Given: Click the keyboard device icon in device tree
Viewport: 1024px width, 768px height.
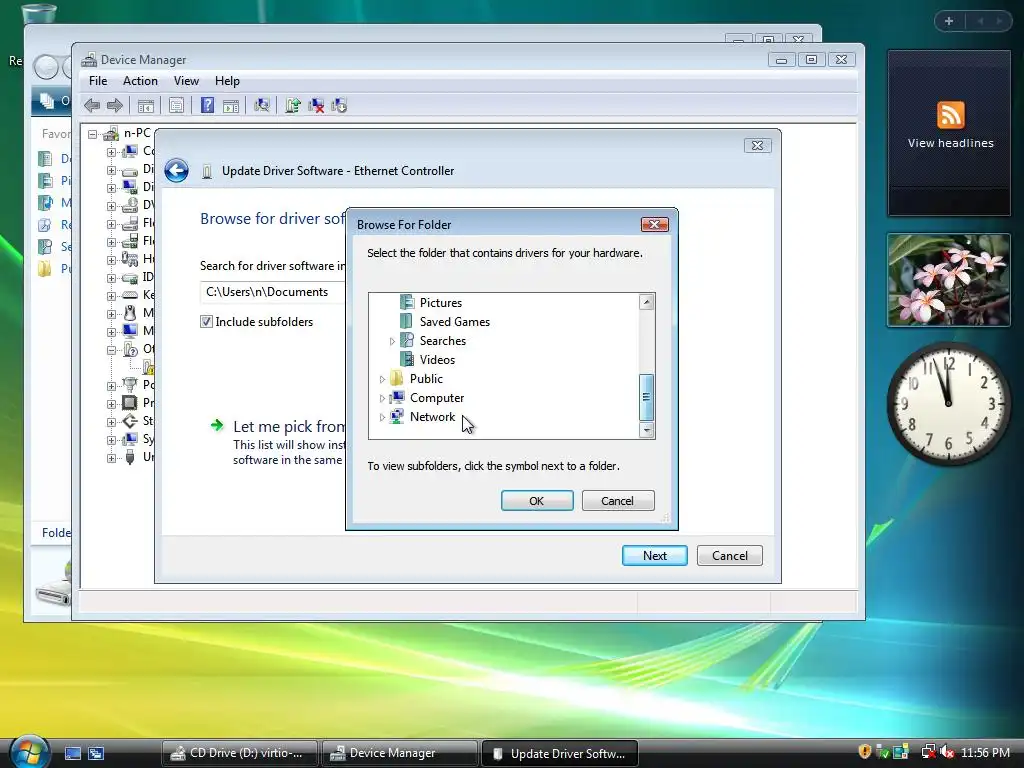Looking at the screenshot, I should point(130,295).
